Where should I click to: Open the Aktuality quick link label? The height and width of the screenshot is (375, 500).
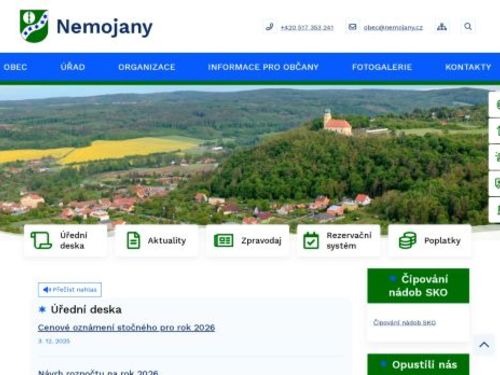click(x=167, y=240)
